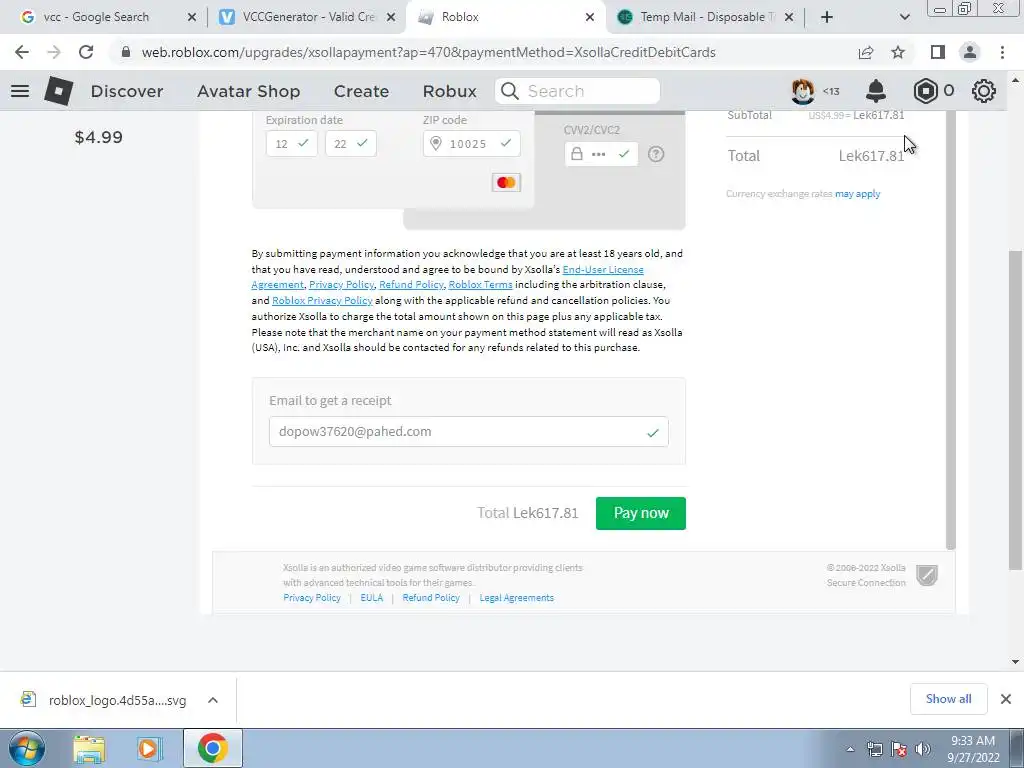The width and height of the screenshot is (1024, 768).
Task: Open the footer Privacy Policy link
Action: pos(312,598)
